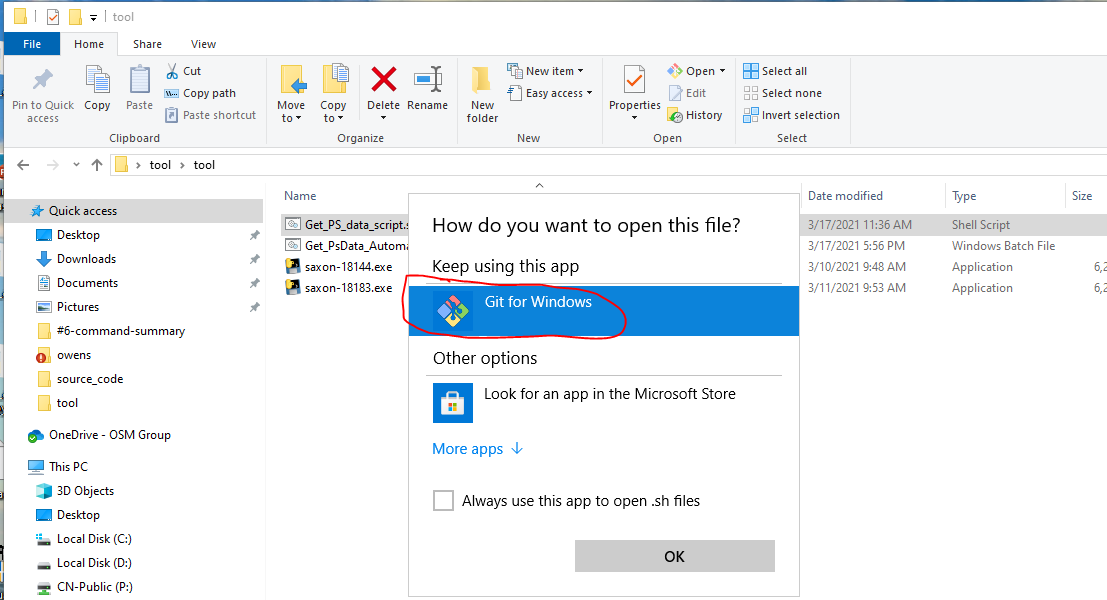Image resolution: width=1107 pixels, height=600 pixels.
Task: Open the owens folder
Action: coord(74,355)
